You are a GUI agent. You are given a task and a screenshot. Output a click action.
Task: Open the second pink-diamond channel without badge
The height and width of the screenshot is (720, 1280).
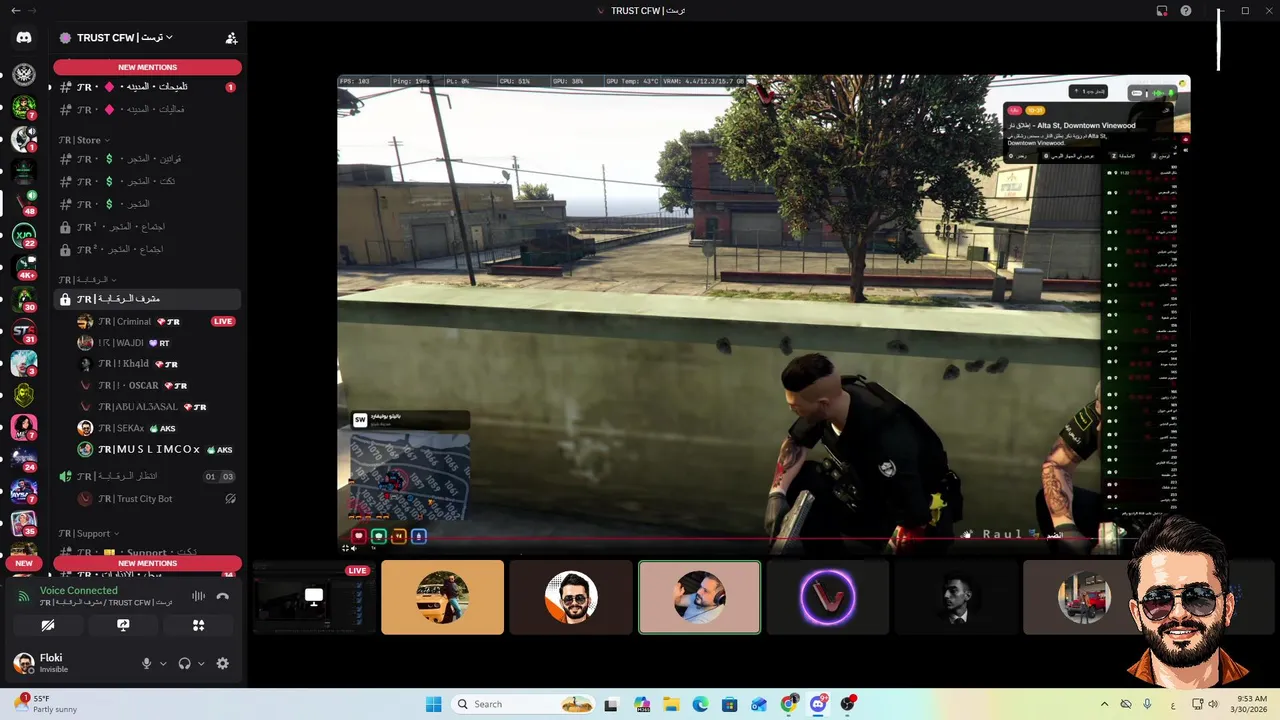pos(147,109)
